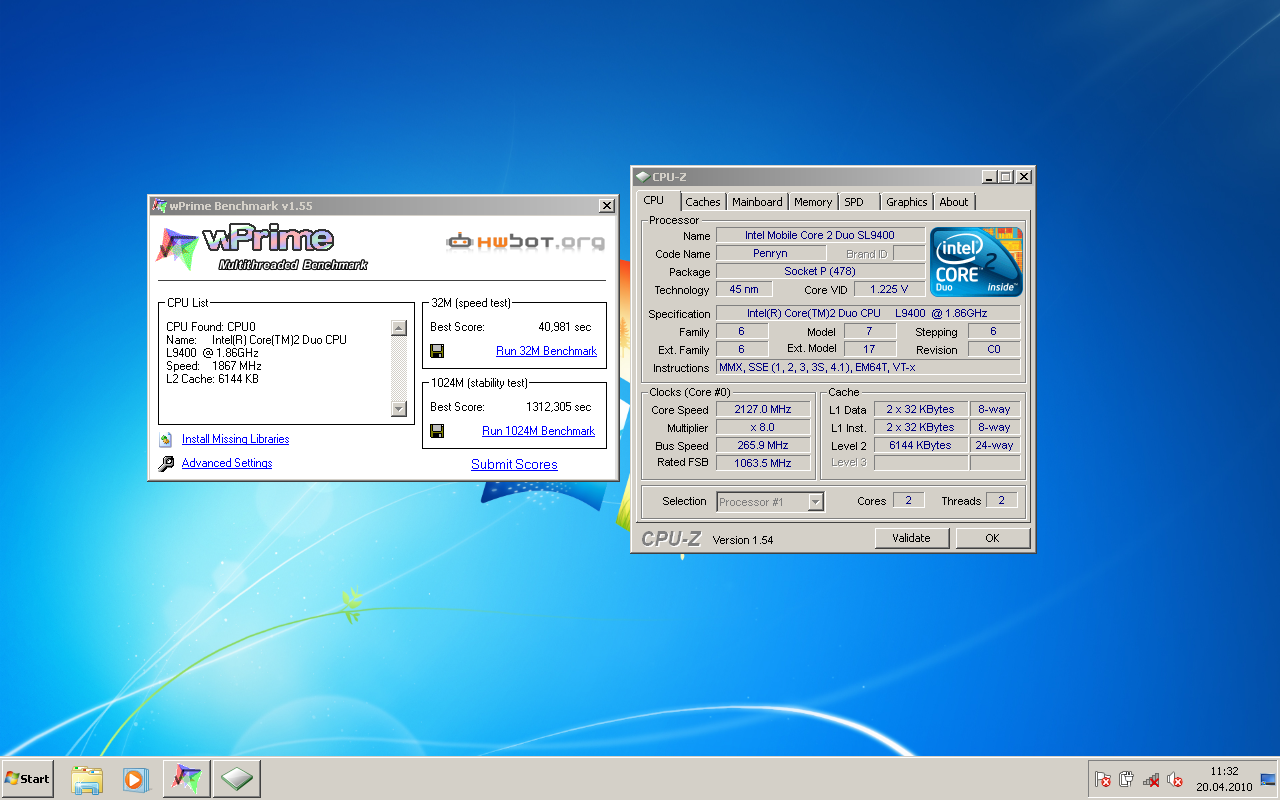Screen dimensions: 1280x800
Task: Click the OK button in CPU-Z
Action: [x=992, y=538]
